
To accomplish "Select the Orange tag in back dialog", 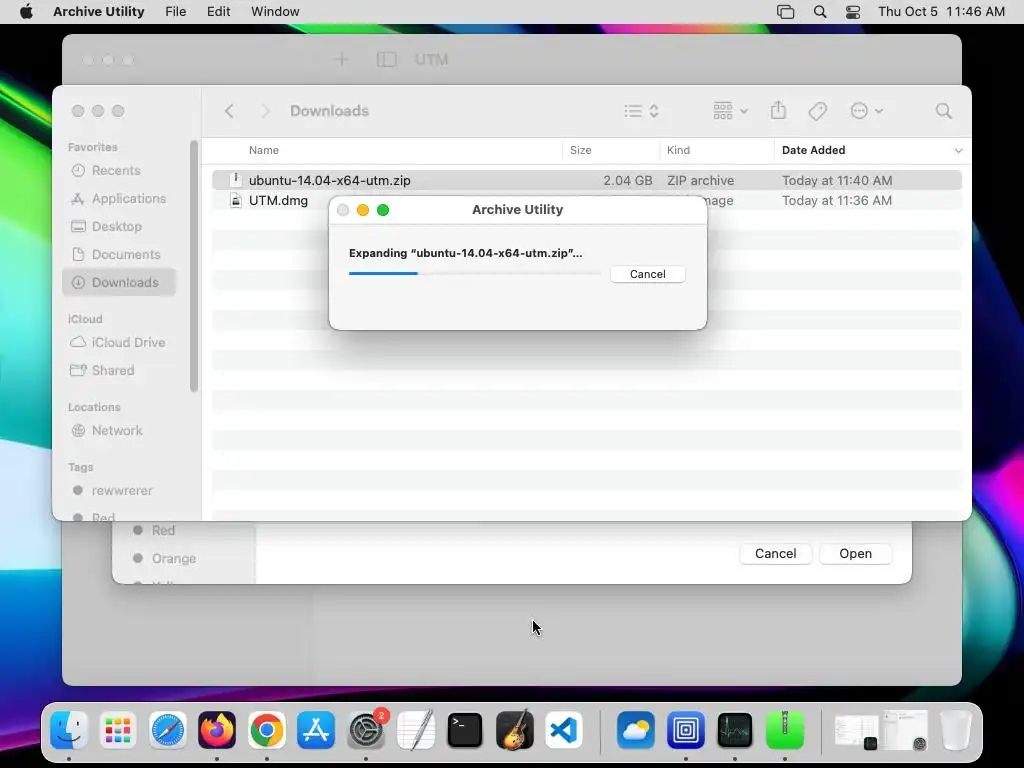I will [x=165, y=558].
